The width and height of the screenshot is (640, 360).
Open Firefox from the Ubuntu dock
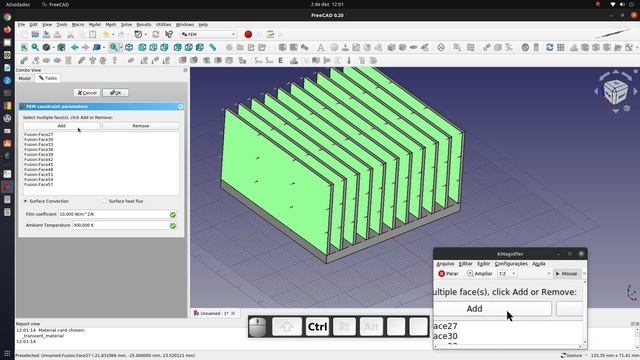point(7,30)
